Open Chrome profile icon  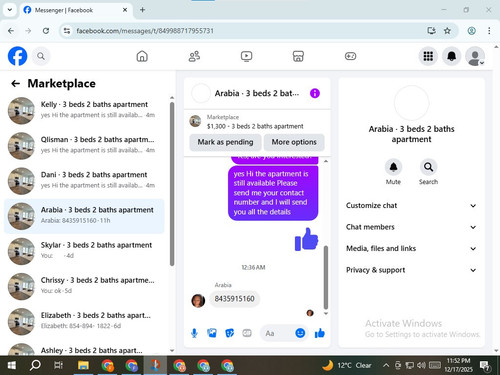471,31
